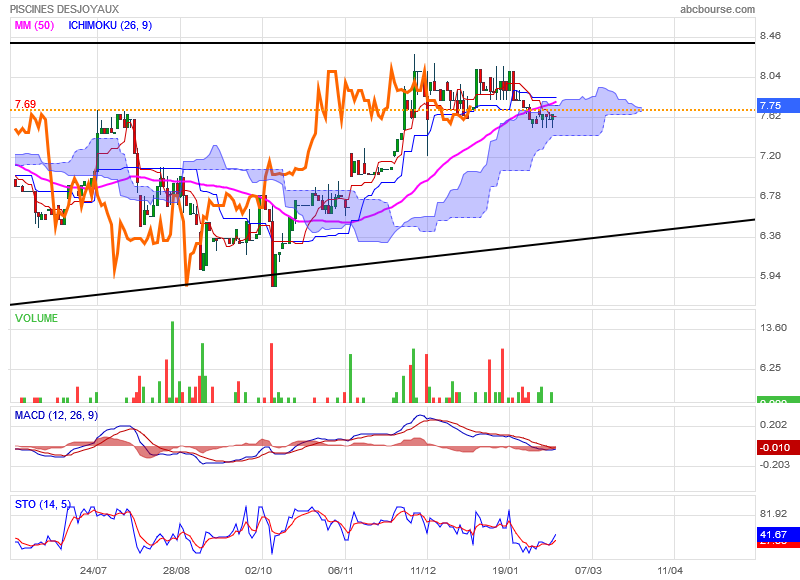Click the 11/04 date label
Viewport: 800px width, 580px height.
click(670, 570)
